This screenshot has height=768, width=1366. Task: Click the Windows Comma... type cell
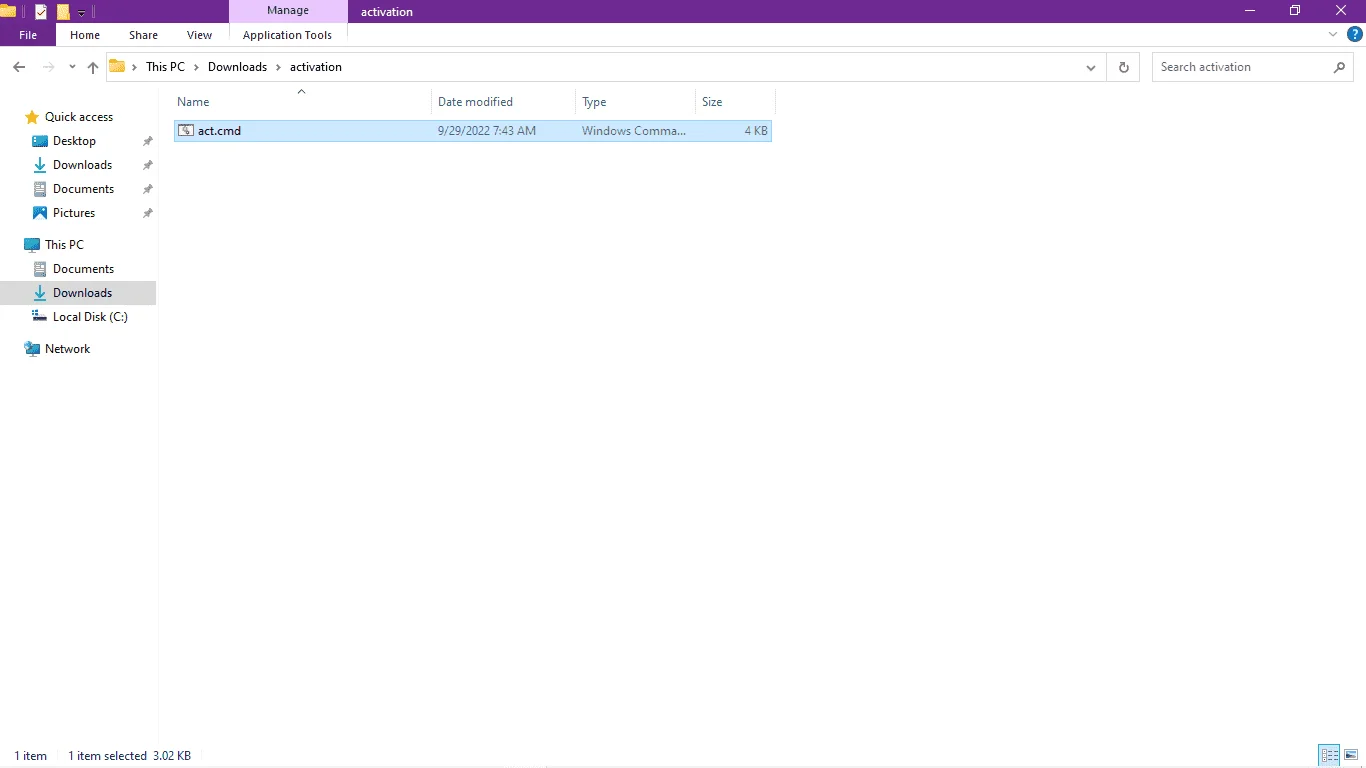634,131
